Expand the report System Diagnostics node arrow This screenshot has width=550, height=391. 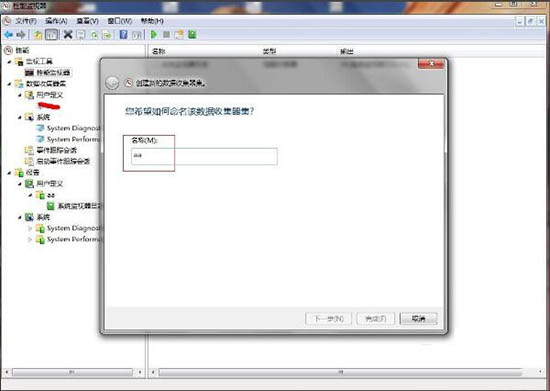coord(30,228)
